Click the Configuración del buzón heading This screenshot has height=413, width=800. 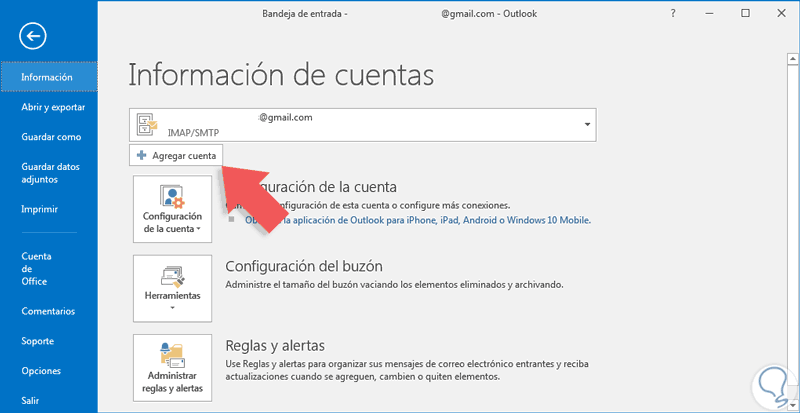tap(304, 266)
